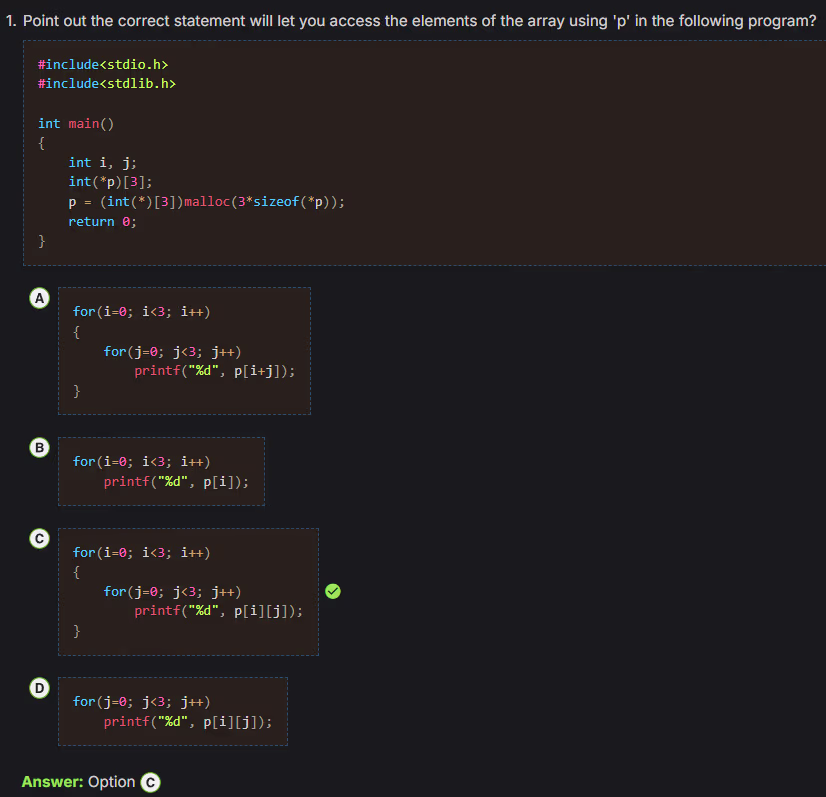The width and height of the screenshot is (826, 797).
Task: Click the #include<stdio.h> line
Action: pyautogui.click(x=102, y=64)
